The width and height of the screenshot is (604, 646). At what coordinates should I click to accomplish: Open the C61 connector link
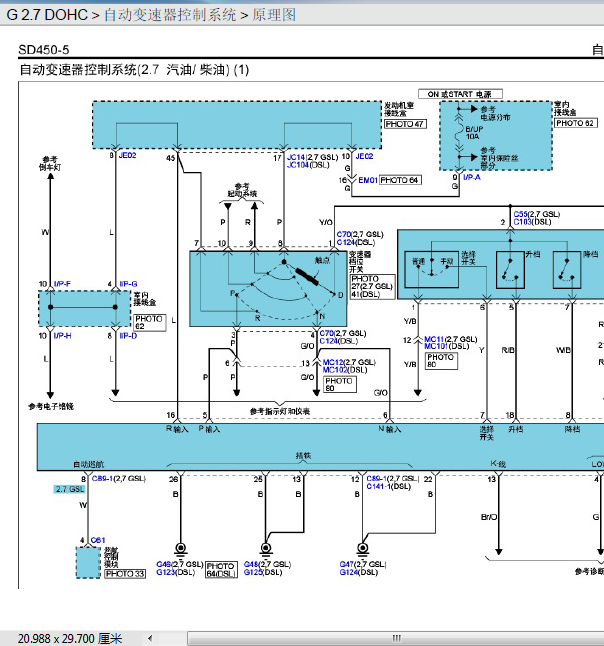[x=98, y=540]
